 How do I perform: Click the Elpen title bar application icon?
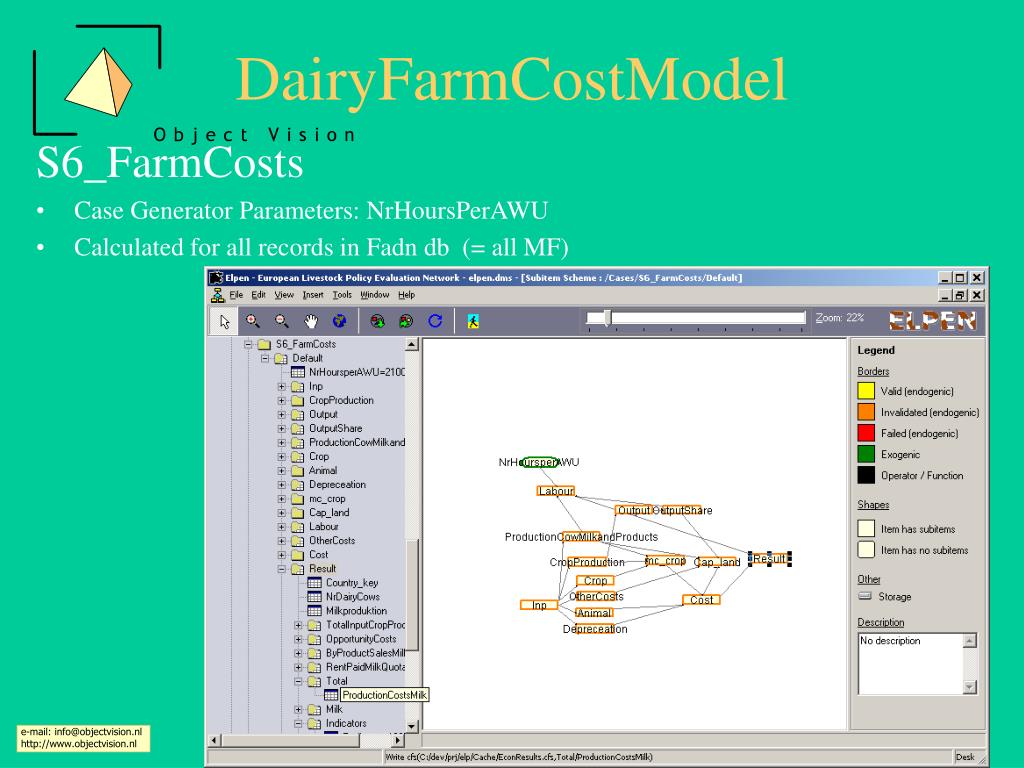coord(216,278)
